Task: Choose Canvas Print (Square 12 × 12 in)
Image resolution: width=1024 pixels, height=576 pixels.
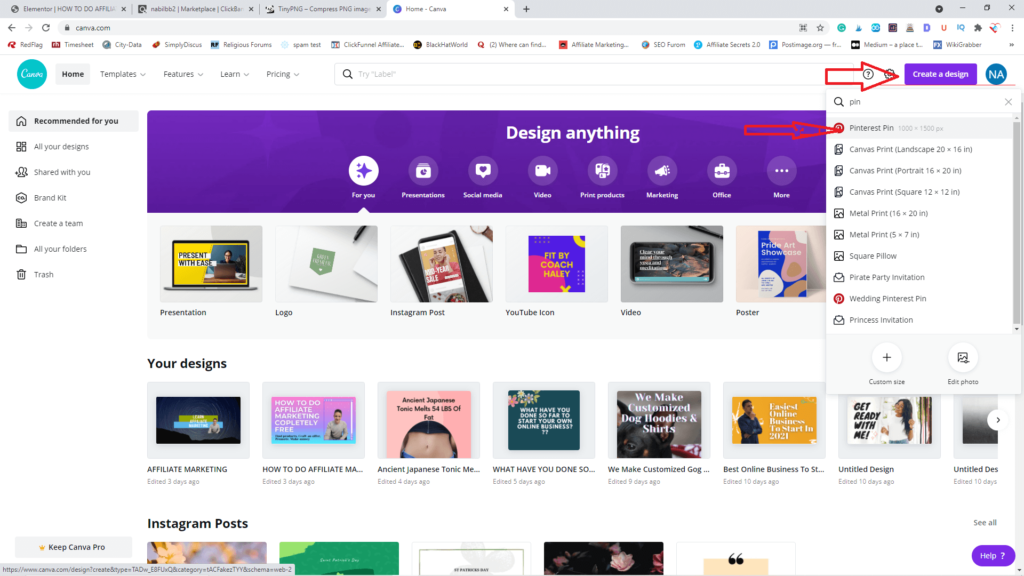Action: [920, 192]
